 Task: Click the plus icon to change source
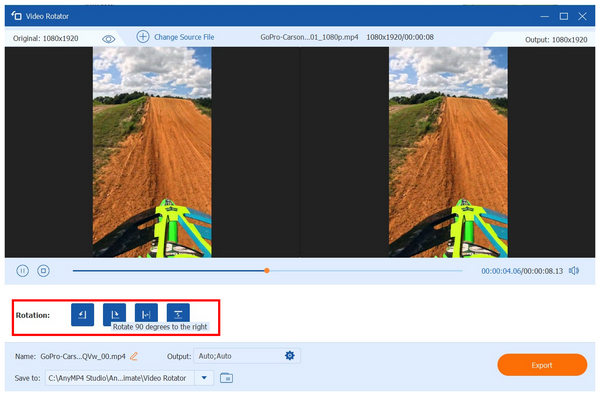coord(143,37)
